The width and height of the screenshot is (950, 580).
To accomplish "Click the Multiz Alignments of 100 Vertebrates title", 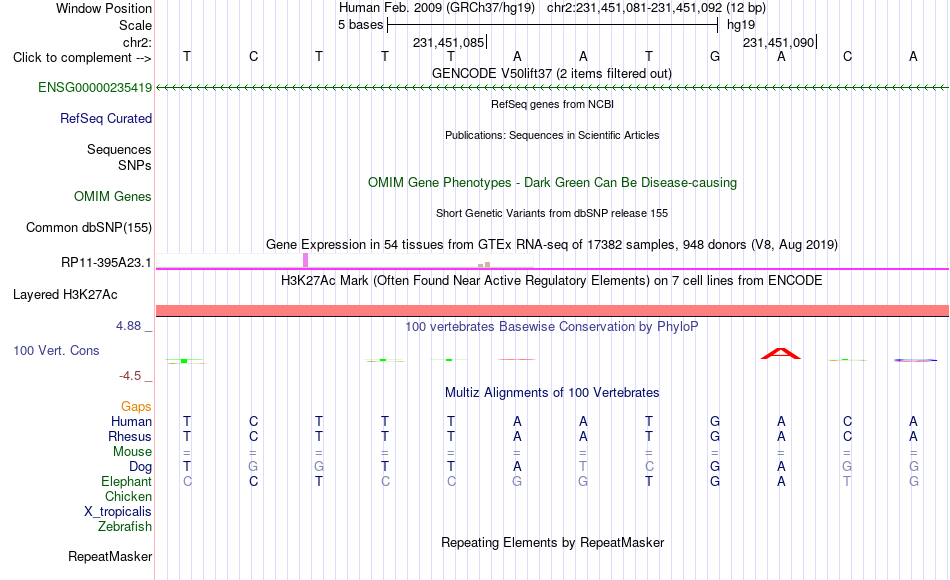I will (552, 393).
